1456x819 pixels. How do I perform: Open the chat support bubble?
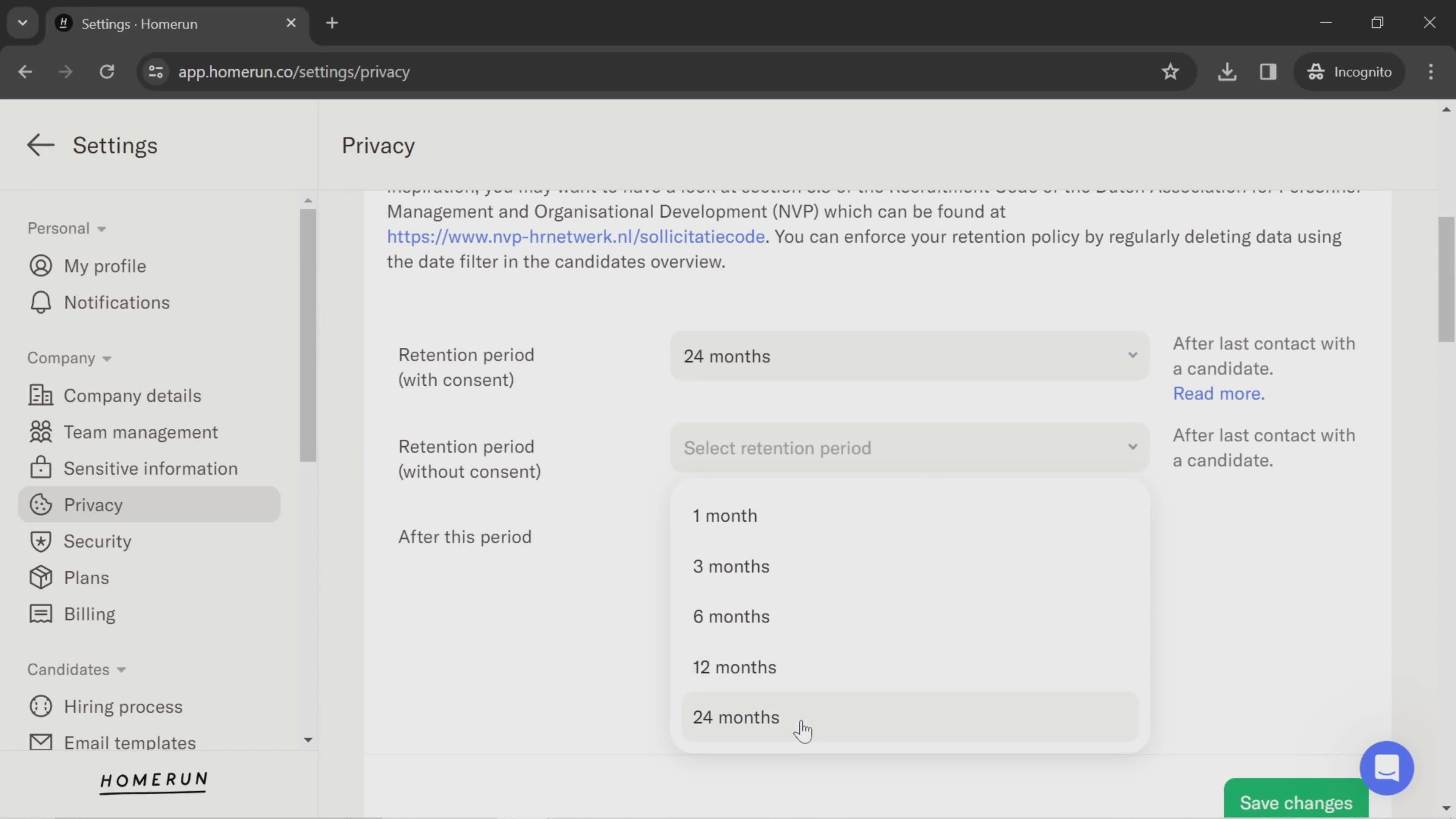[x=1387, y=767]
